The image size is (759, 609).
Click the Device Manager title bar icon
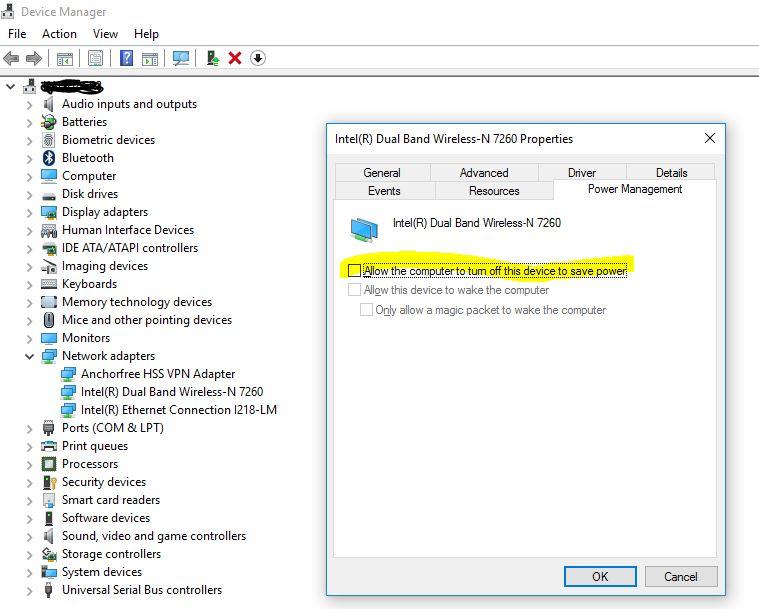tap(7, 11)
